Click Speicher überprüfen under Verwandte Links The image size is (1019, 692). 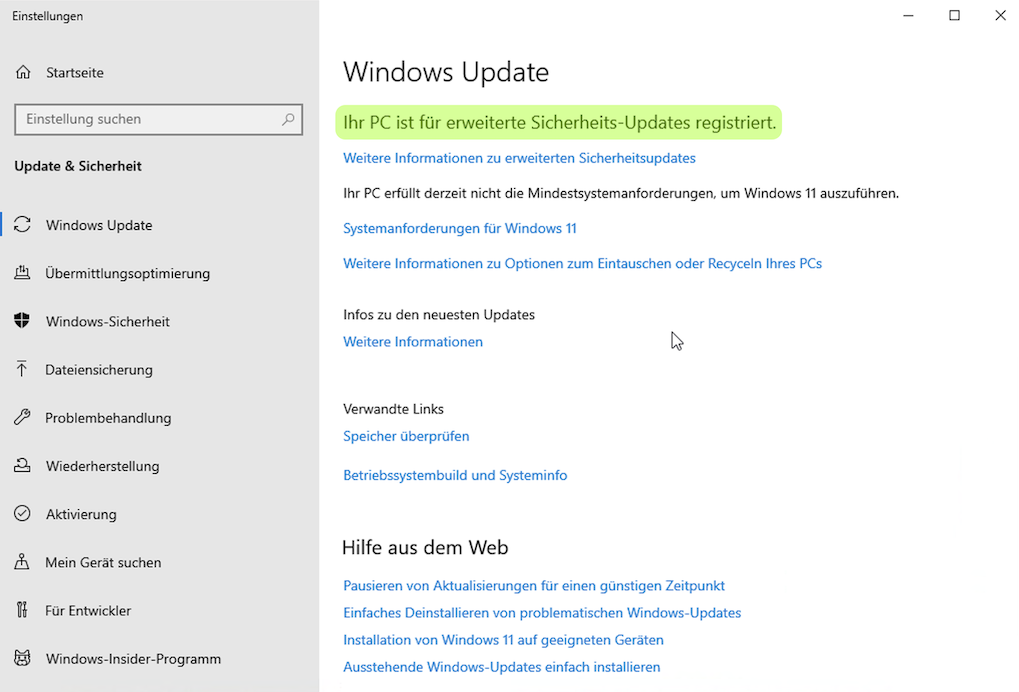point(406,436)
